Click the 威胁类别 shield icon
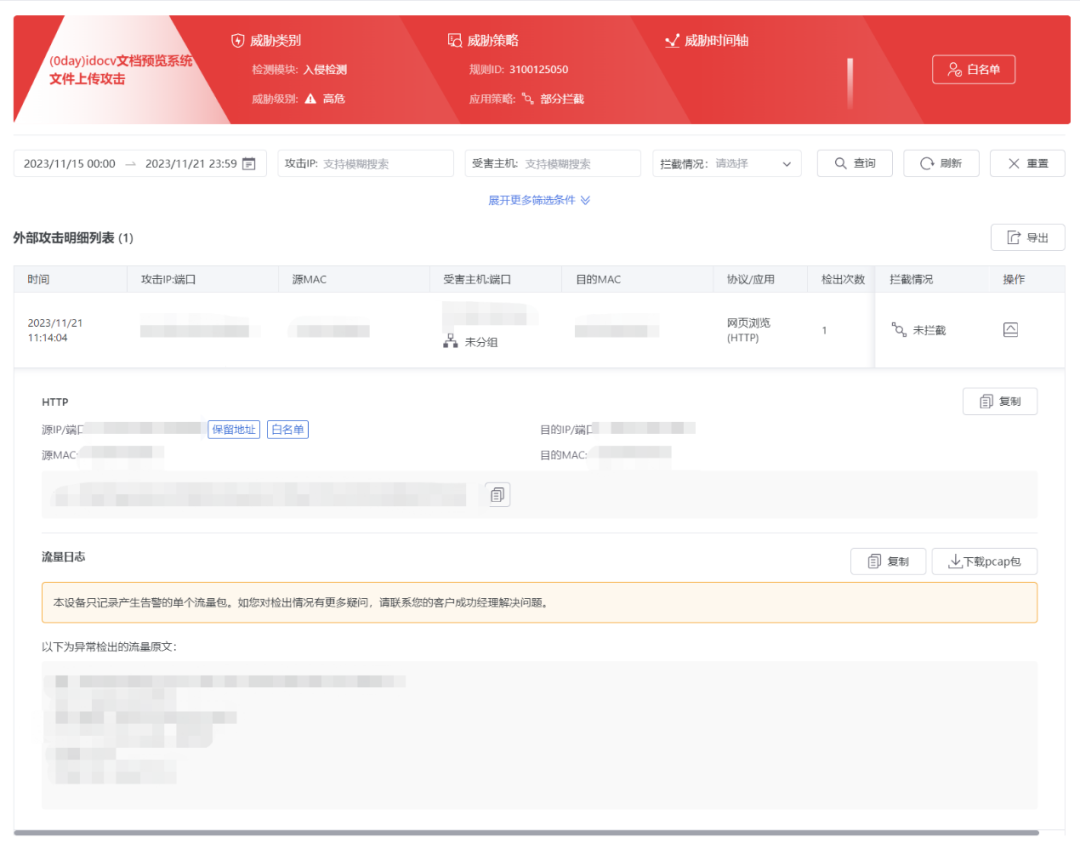The width and height of the screenshot is (1080, 849). [x=238, y=41]
